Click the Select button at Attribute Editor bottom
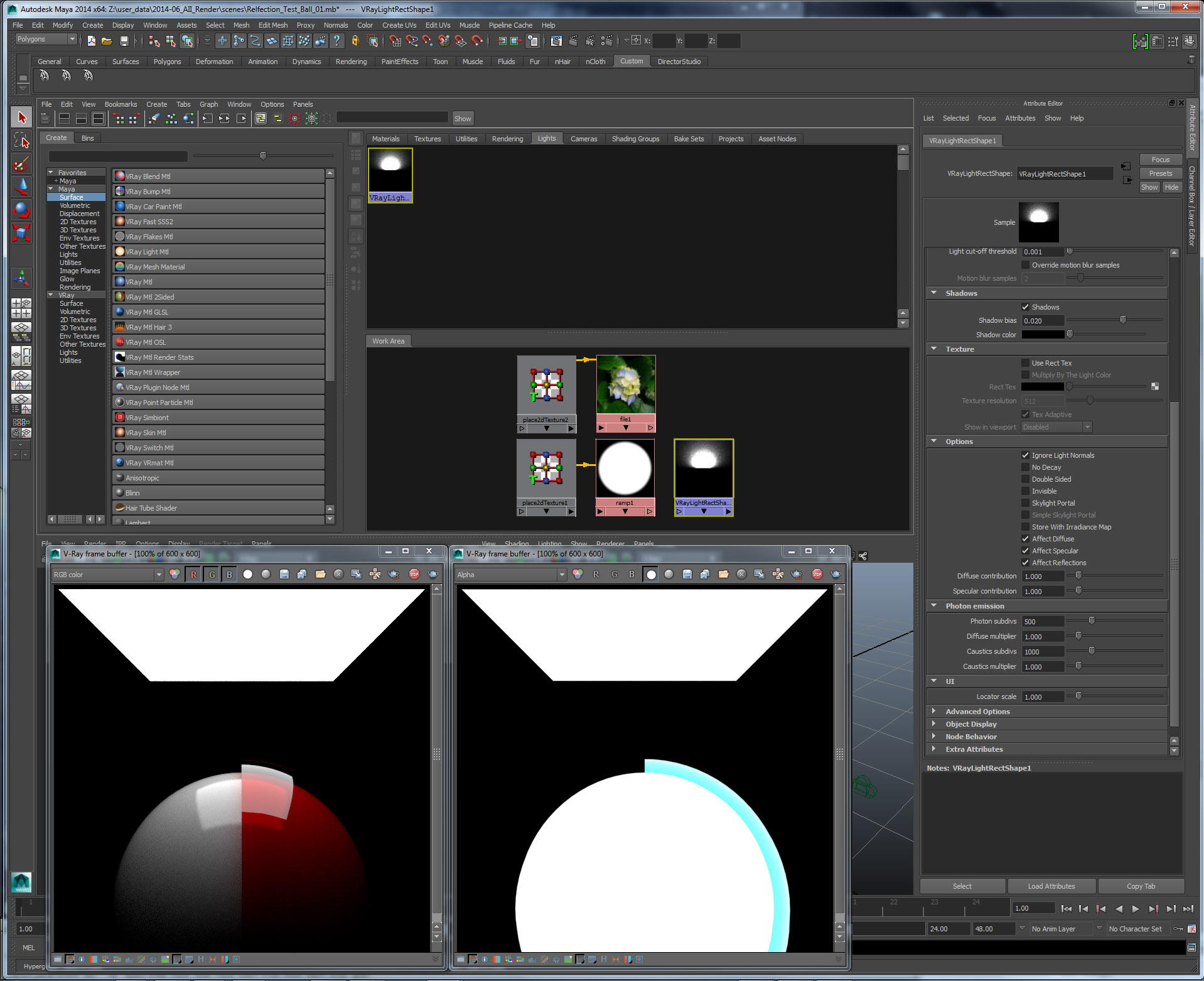 point(962,886)
